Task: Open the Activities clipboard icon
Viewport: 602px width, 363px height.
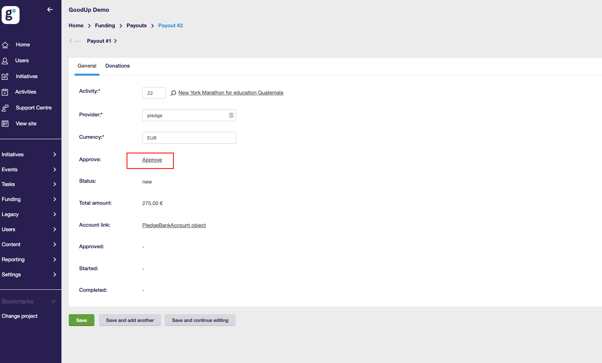Action: (5, 92)
